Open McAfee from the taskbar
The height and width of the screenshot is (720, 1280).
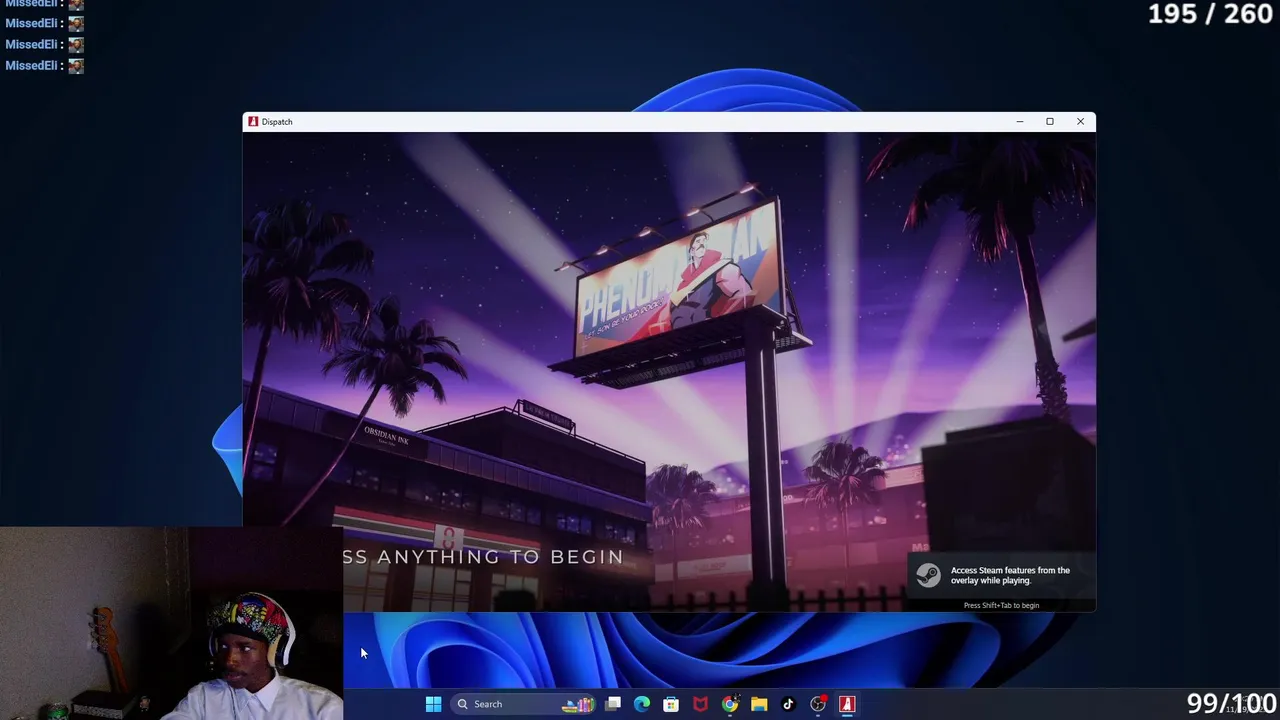[x=700, y=704]
